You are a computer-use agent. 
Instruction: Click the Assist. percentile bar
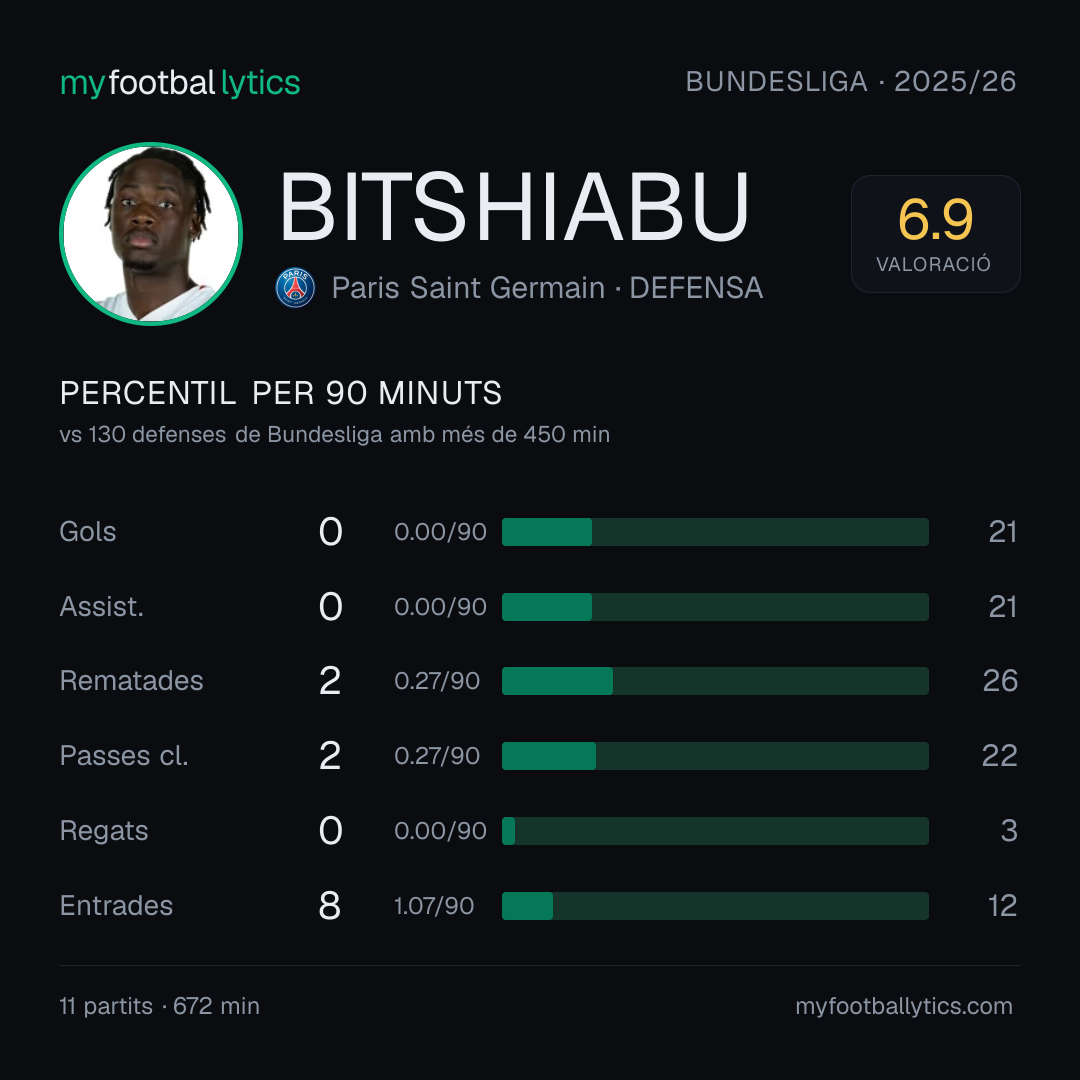point(715,607)
